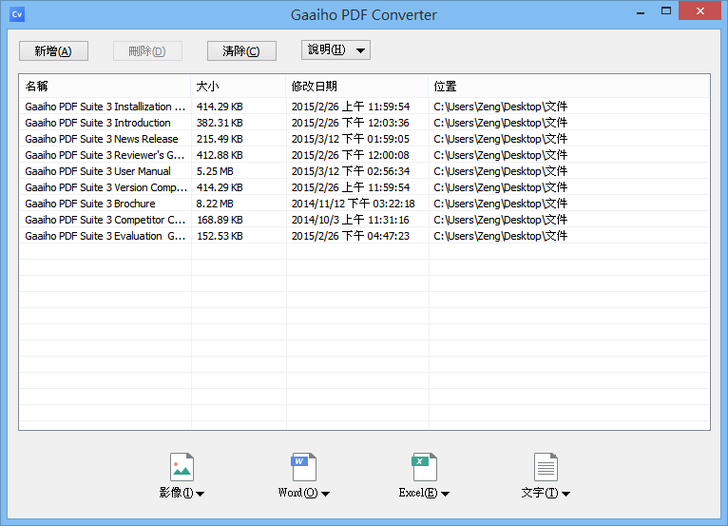This screenshot has width=728, height=526.
Task: Select Gaaiho PDF Suite 3 User Manual file
Action: pos(98,172)
